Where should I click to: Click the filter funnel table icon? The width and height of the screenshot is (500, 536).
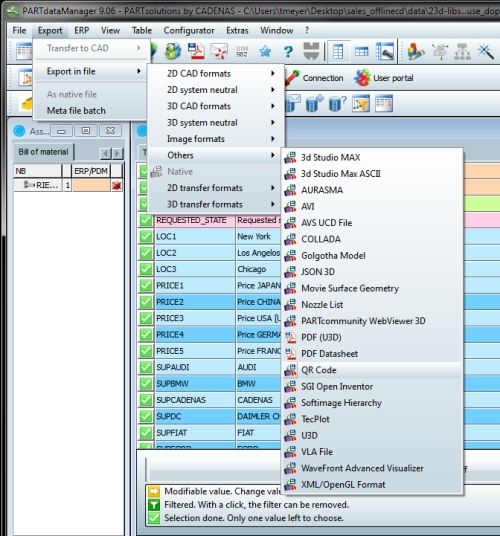(361, 104)
